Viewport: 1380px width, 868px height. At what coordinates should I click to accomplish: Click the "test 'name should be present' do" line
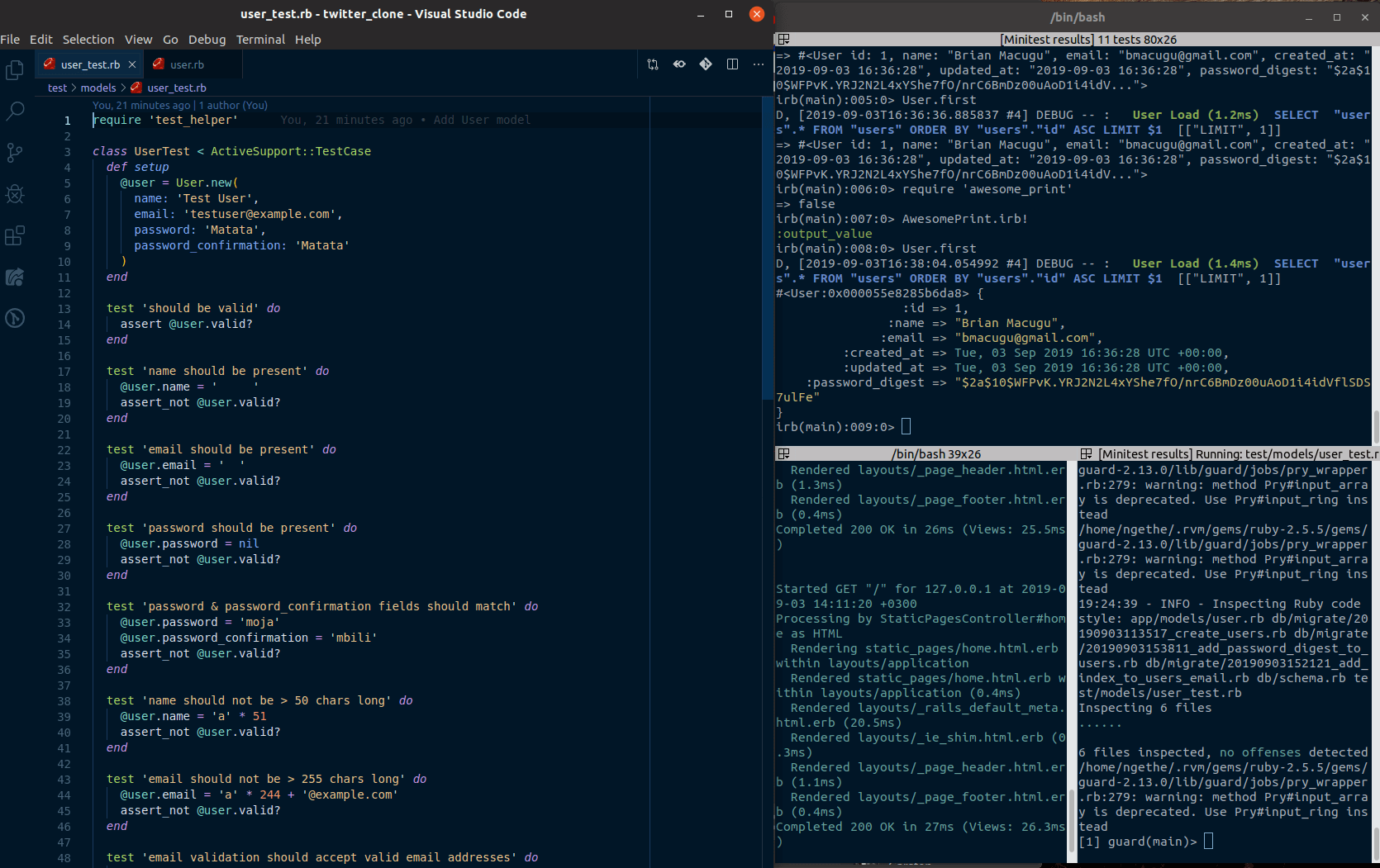tap(217, 371)
